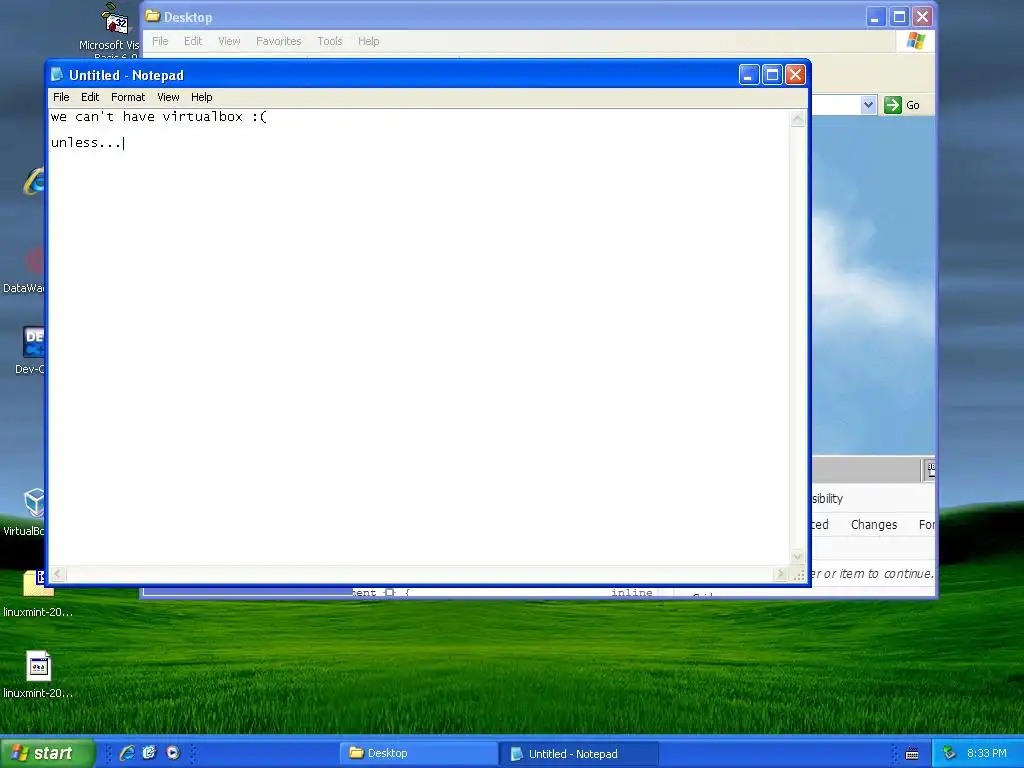Select the DataWa desktop icon

pyautogui.click(x=24, y=271)
